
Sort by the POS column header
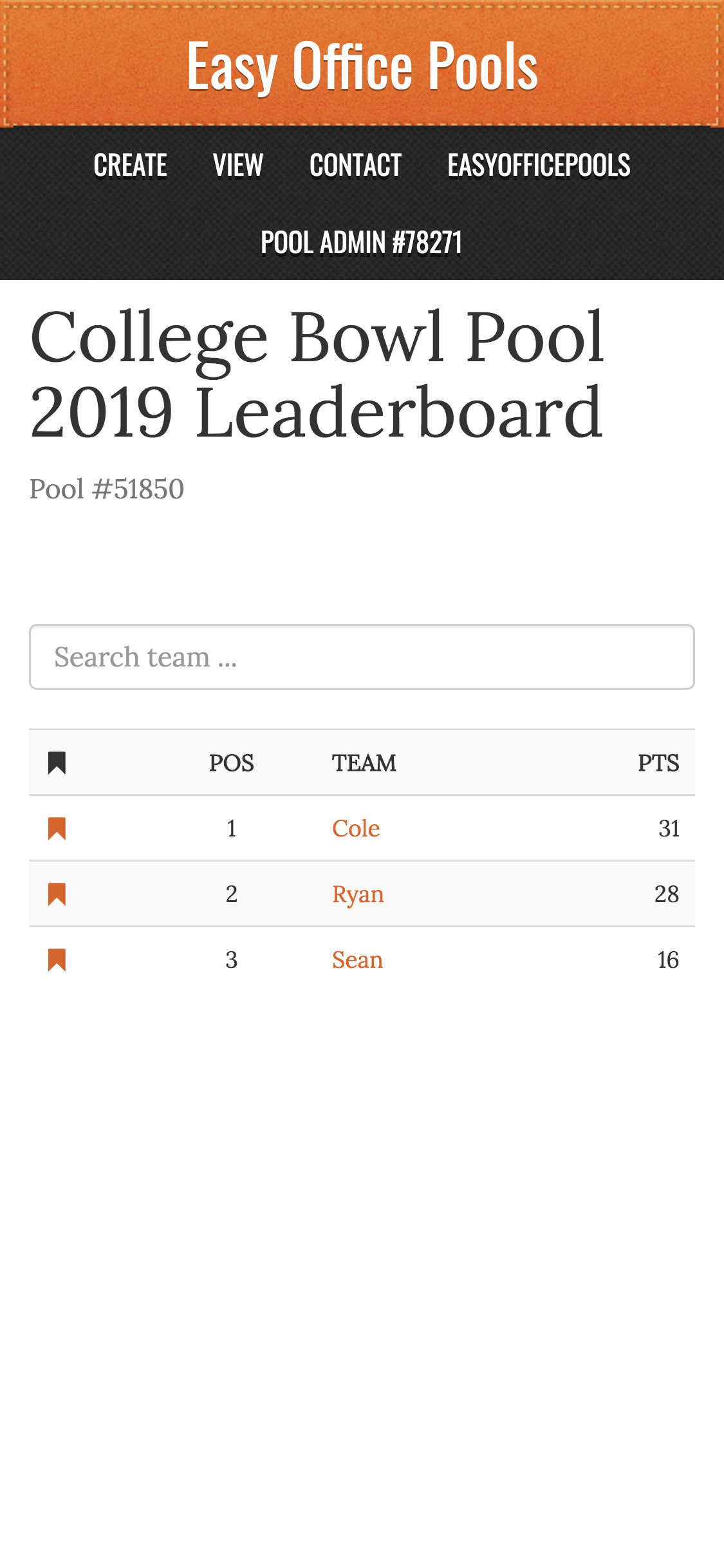tap(231, 763)
